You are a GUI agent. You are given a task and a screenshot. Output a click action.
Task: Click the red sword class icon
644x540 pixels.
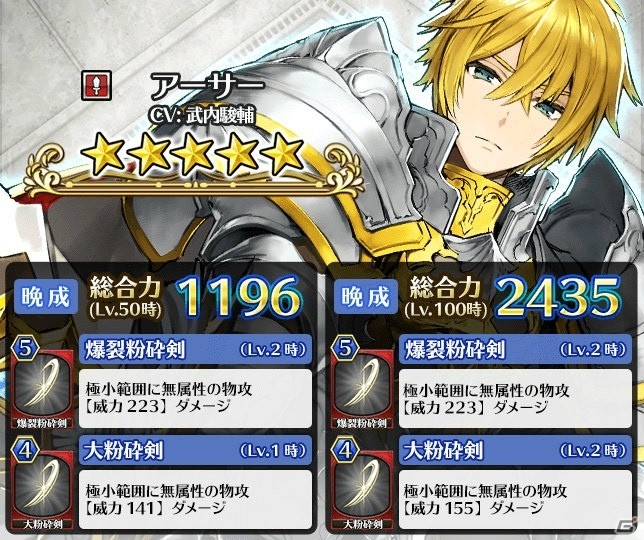click(x=96, y=85)
